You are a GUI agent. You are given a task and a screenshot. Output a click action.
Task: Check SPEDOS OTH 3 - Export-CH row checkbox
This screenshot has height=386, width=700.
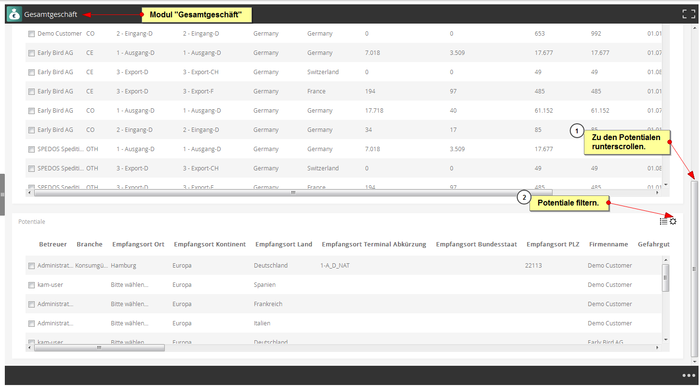point(31,169)
